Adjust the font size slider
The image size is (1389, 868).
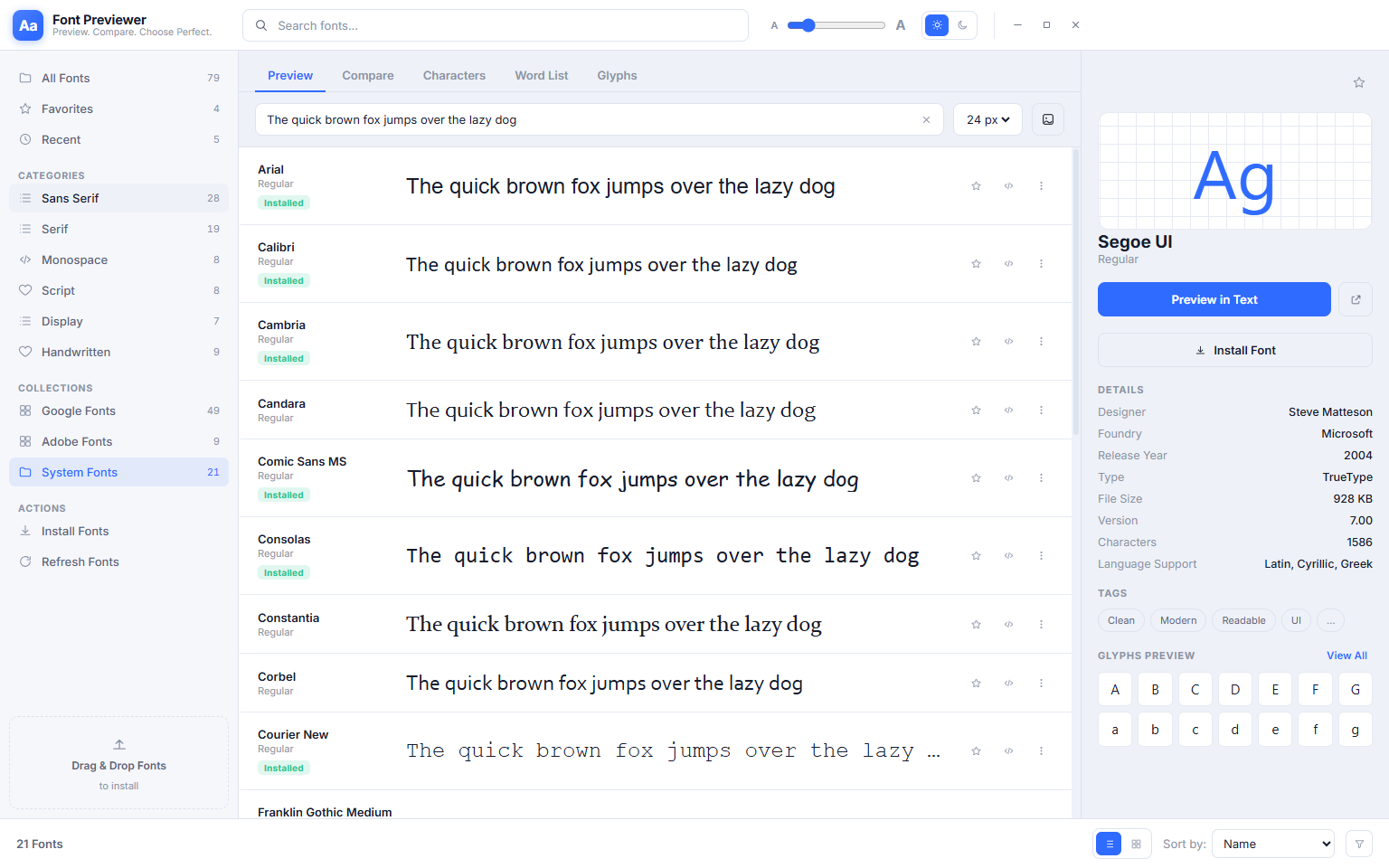pyautogui.click(x=836, y=25)
